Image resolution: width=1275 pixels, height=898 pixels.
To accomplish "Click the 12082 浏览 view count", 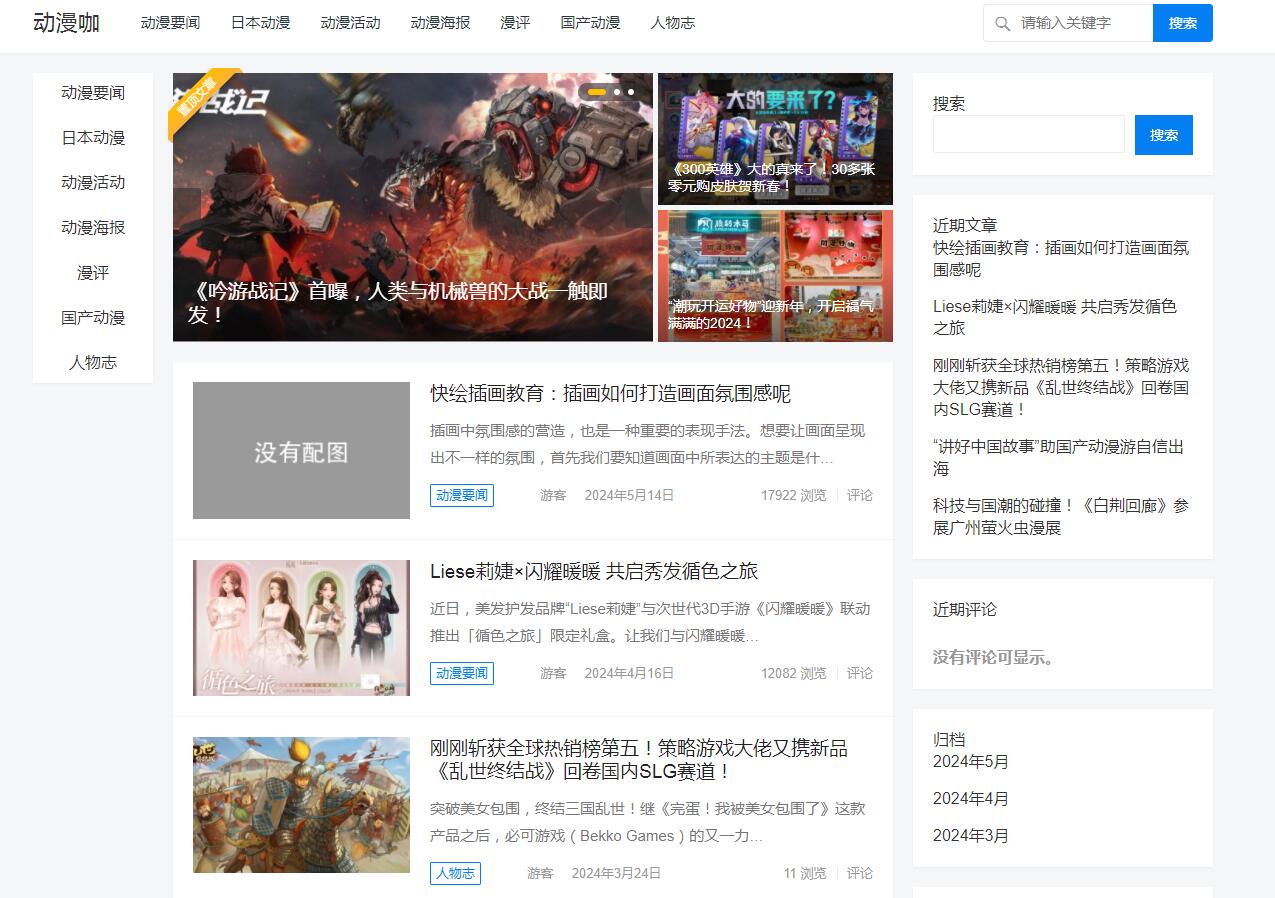I will tap(794, 673).
